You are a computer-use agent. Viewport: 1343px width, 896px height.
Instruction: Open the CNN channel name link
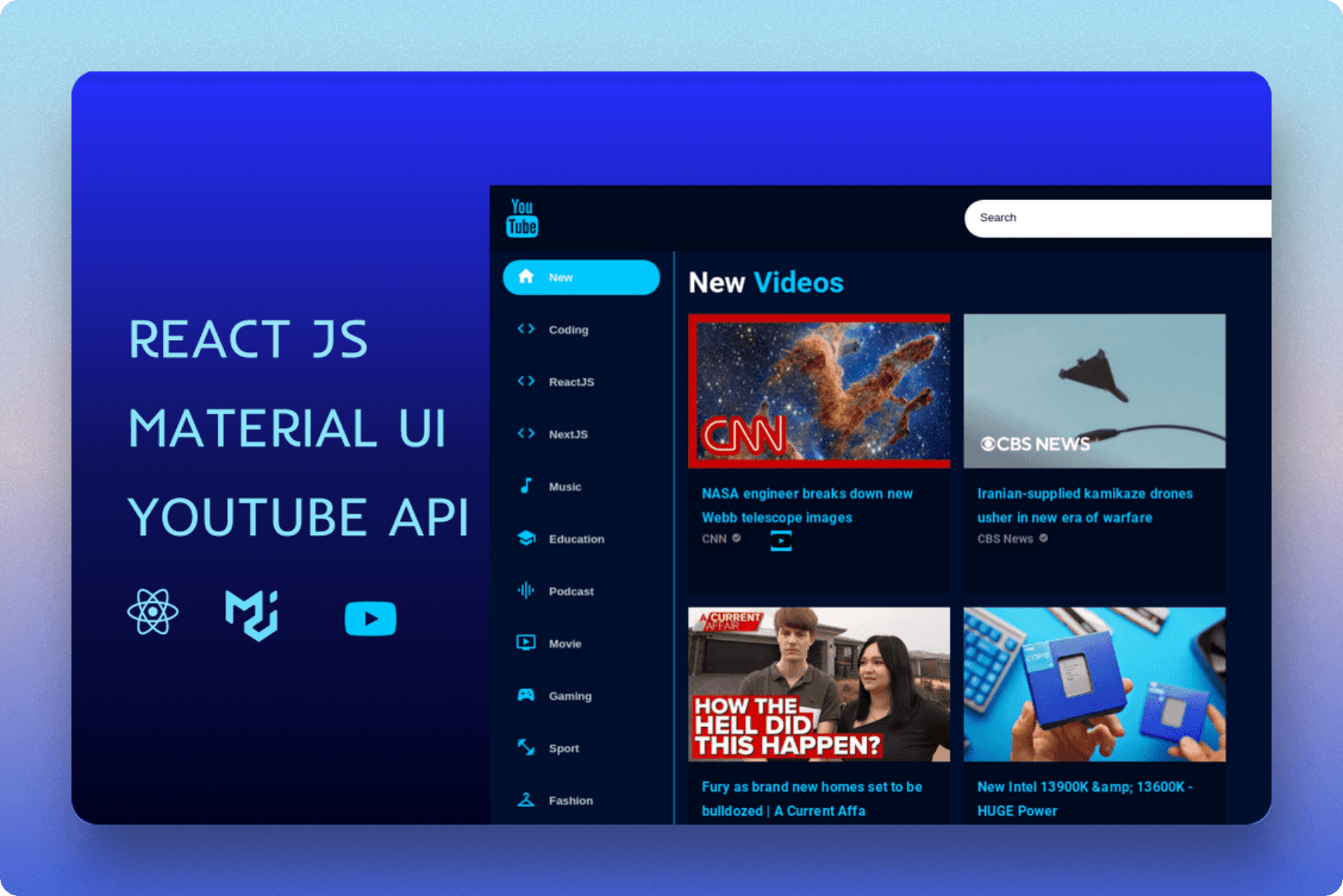coord(714,539)
